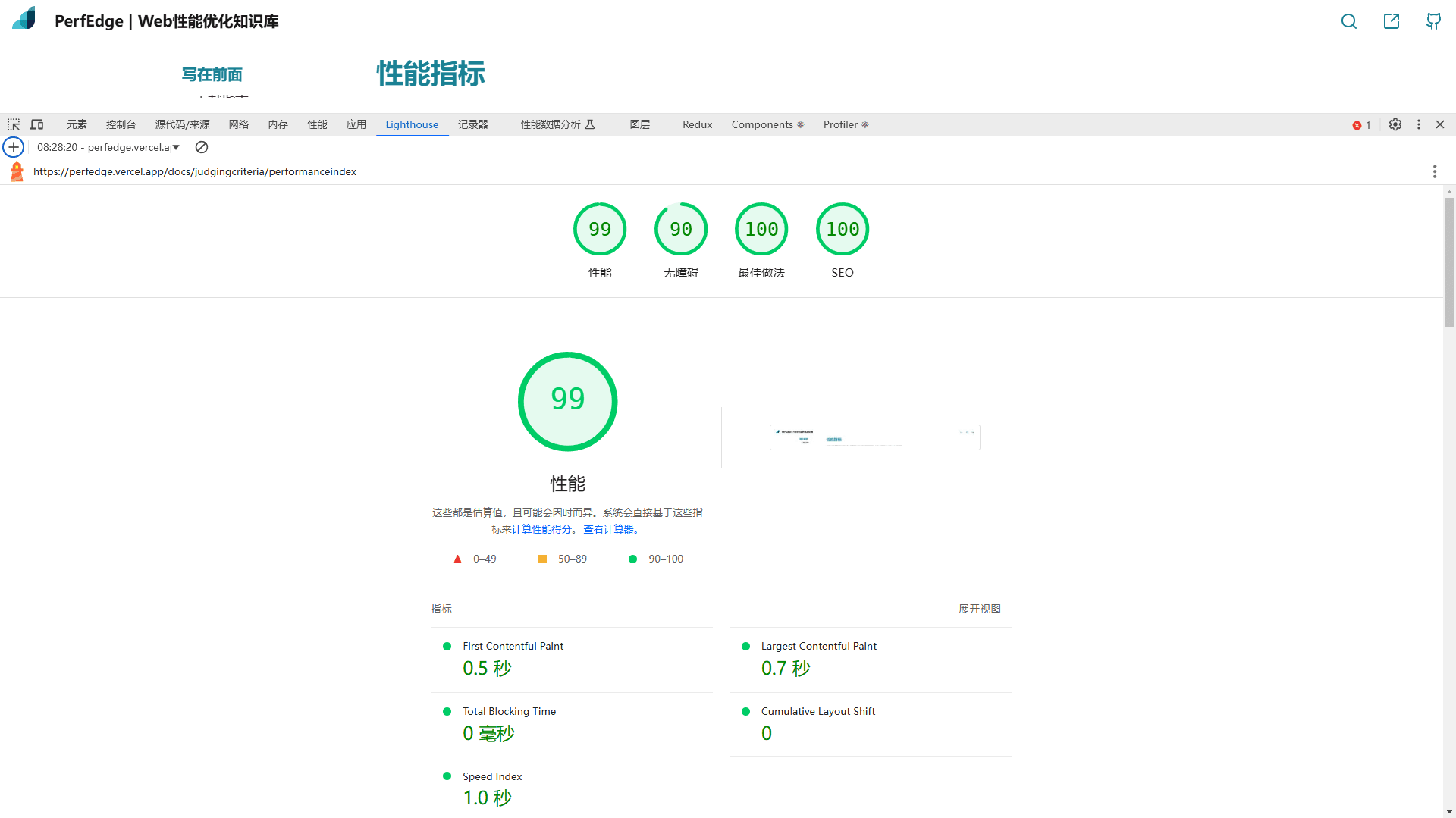The height and width of the screenshot is (818, 1456).
Task: Open the GitHub icon in header
Action: pos(1432,21)
